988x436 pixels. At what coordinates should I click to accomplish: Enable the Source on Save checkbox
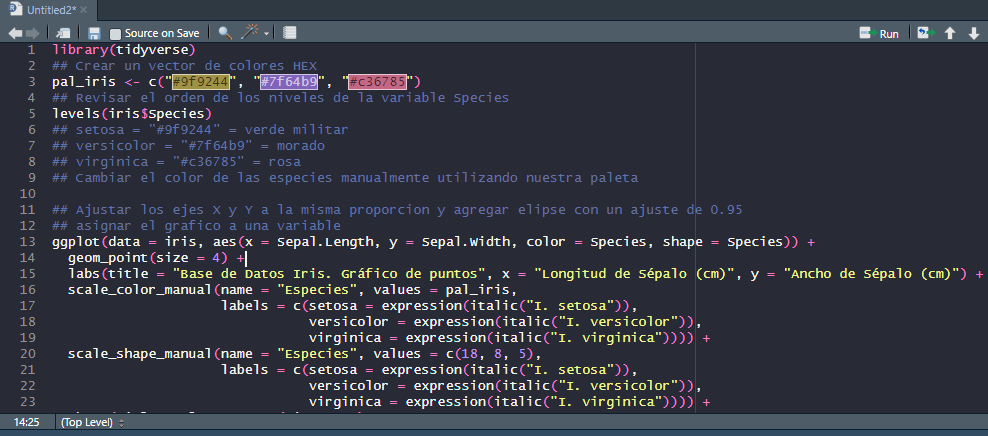tap(115, 33)
